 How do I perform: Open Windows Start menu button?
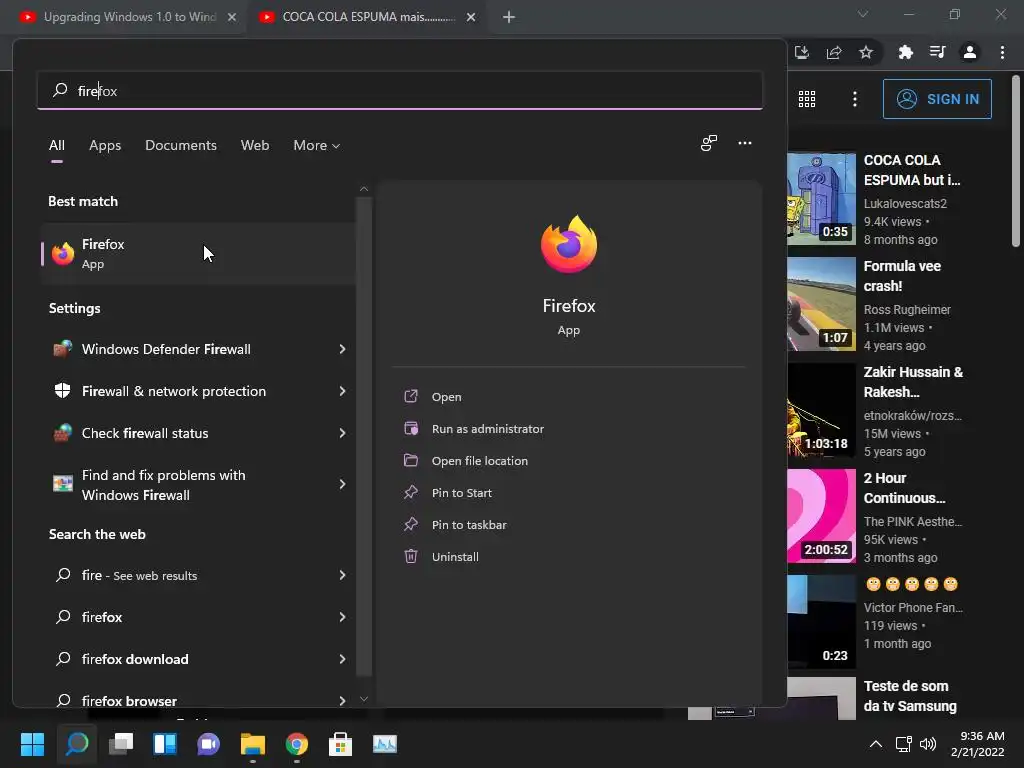click(x=32, y=744)
